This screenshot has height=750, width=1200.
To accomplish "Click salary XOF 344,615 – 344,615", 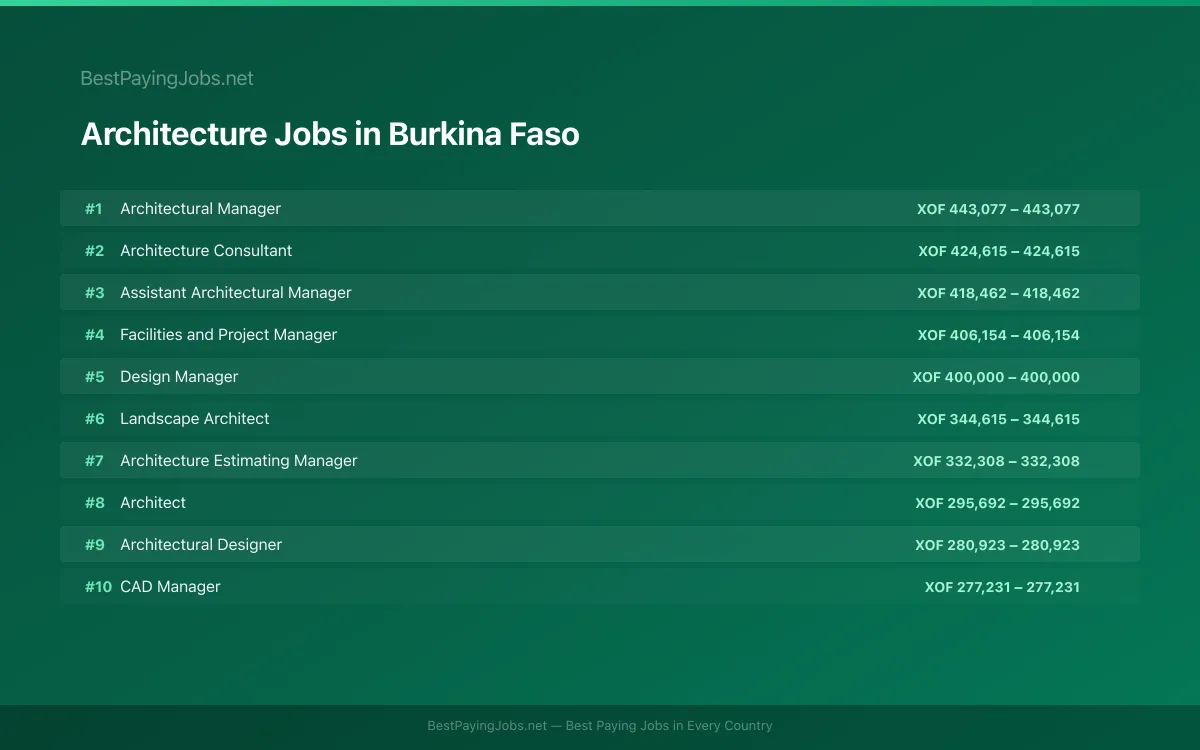I will 998,419.
